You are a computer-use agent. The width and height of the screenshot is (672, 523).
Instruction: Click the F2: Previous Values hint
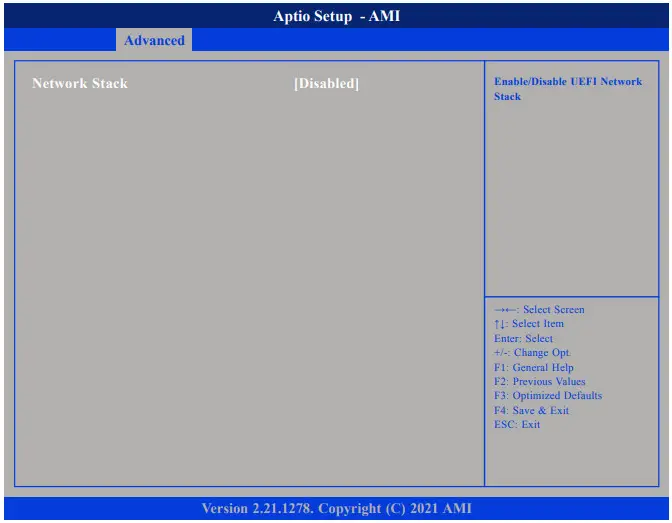(540, 381)
